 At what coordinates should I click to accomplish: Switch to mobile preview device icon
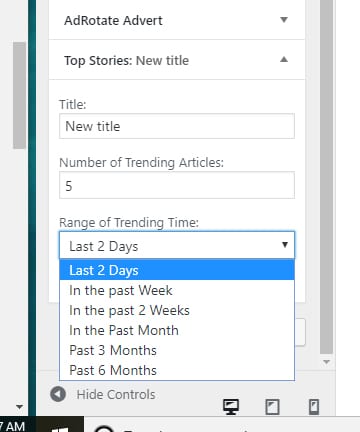[314, 407]
